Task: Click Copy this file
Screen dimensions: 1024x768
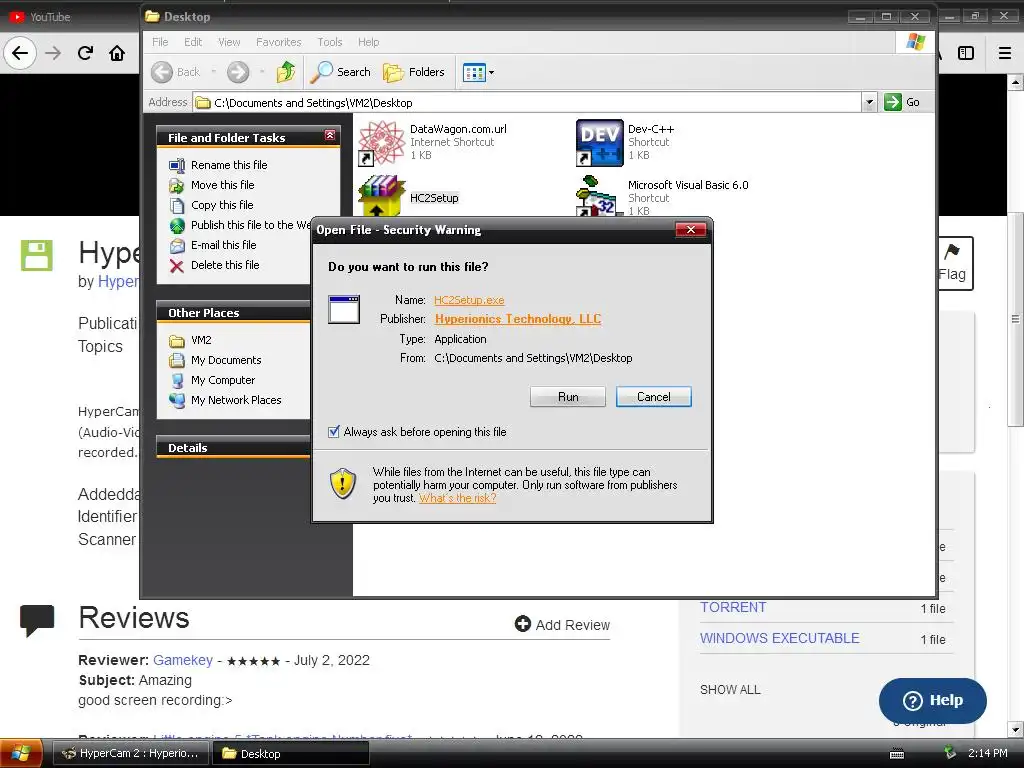Action: tap(221, 205)
